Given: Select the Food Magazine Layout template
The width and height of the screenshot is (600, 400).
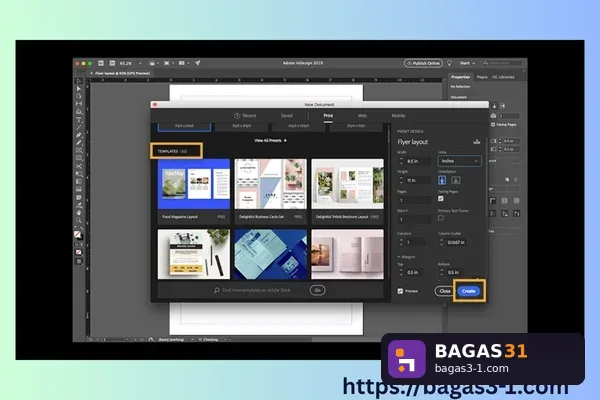Looking at the screenshot, I should tap(194, 191).
